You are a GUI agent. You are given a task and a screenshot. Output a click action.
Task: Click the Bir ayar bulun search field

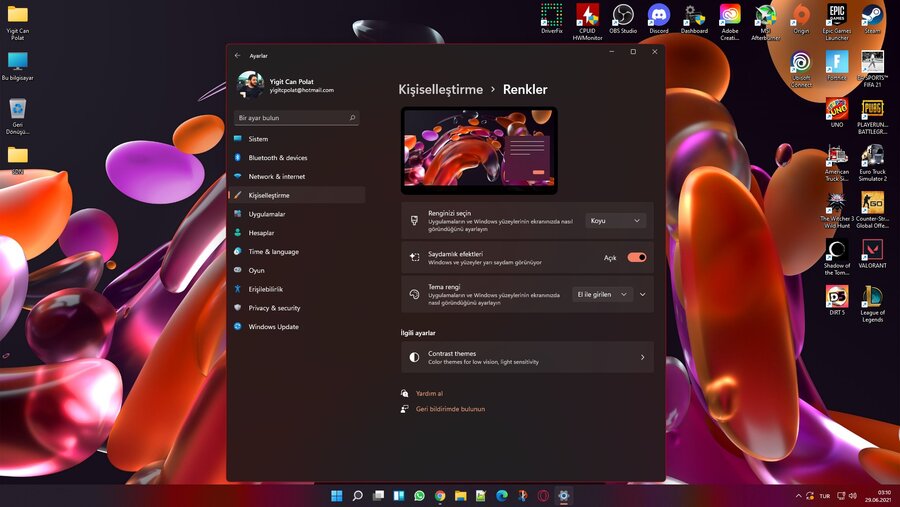coord(290,118)
